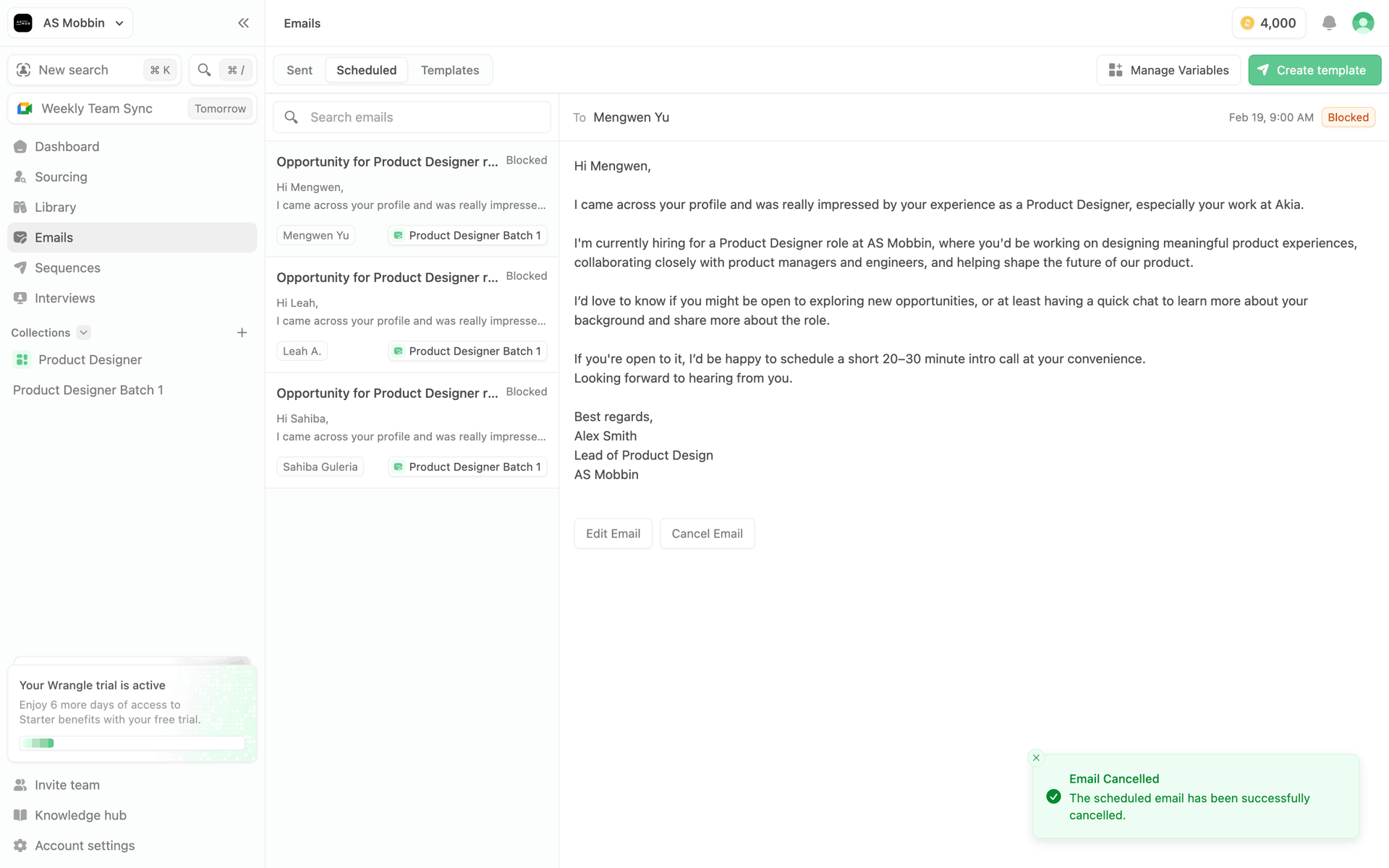Image resolution: width=1389 pixels, height=868 pixels.
Task: Click the 4,000 credits coin badge
Action: (1269, 23)
